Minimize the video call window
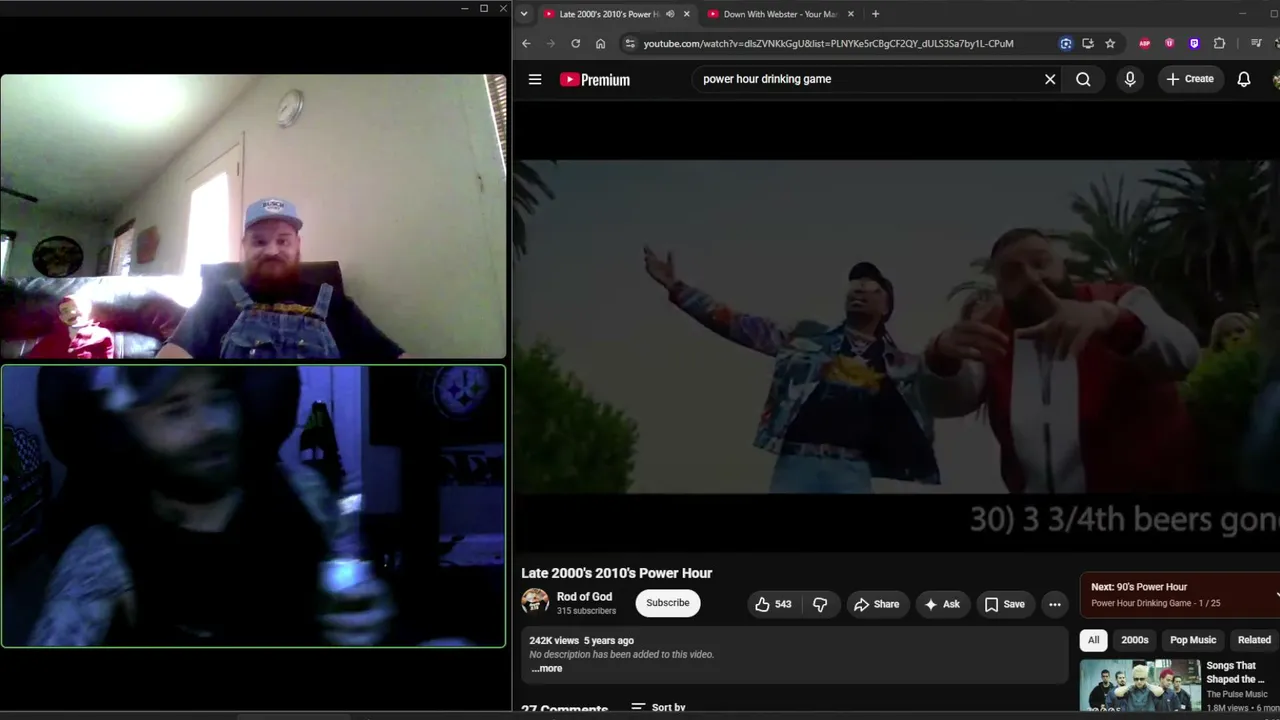 click(x=464, y=9)
